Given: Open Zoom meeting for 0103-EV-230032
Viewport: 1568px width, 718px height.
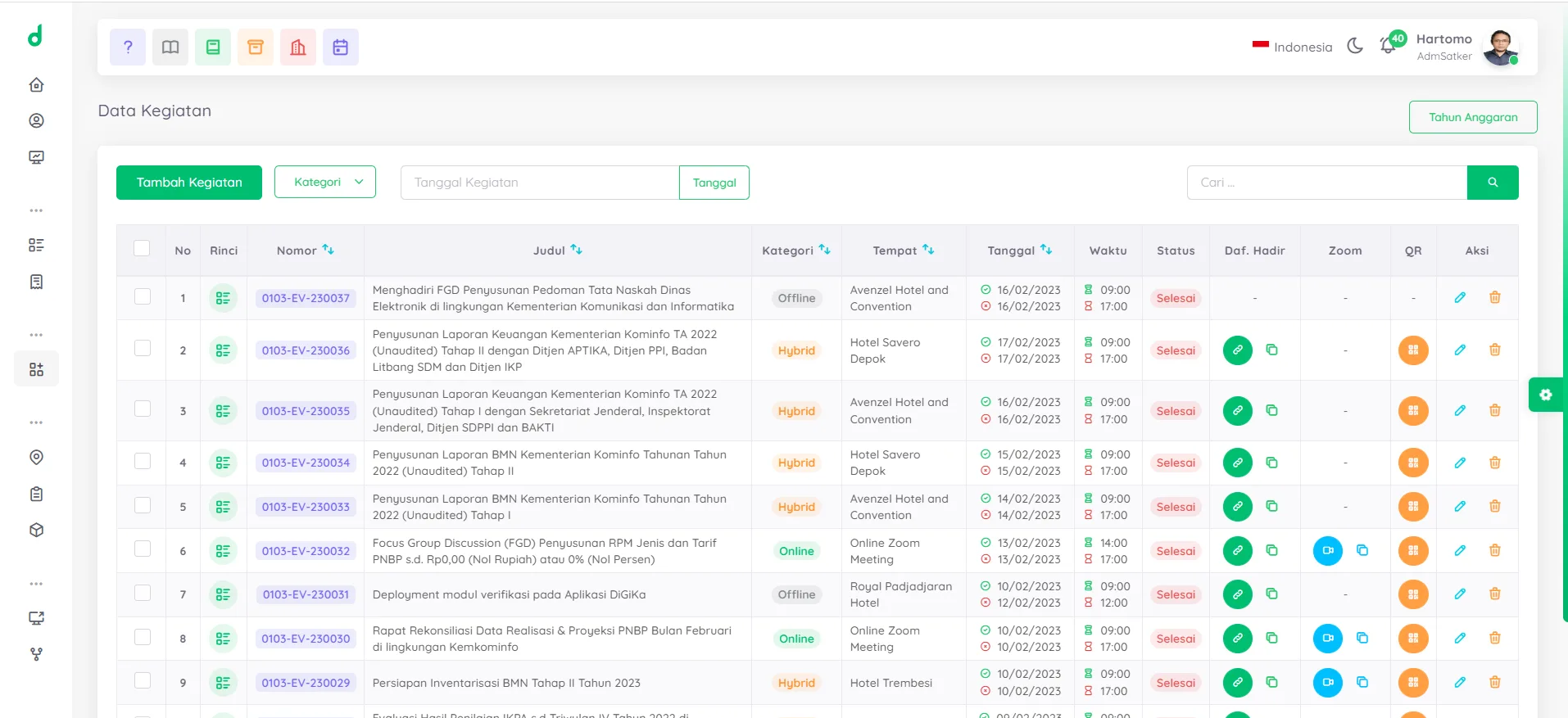Looking at the screenshot, I should (x=1328, y=551).
